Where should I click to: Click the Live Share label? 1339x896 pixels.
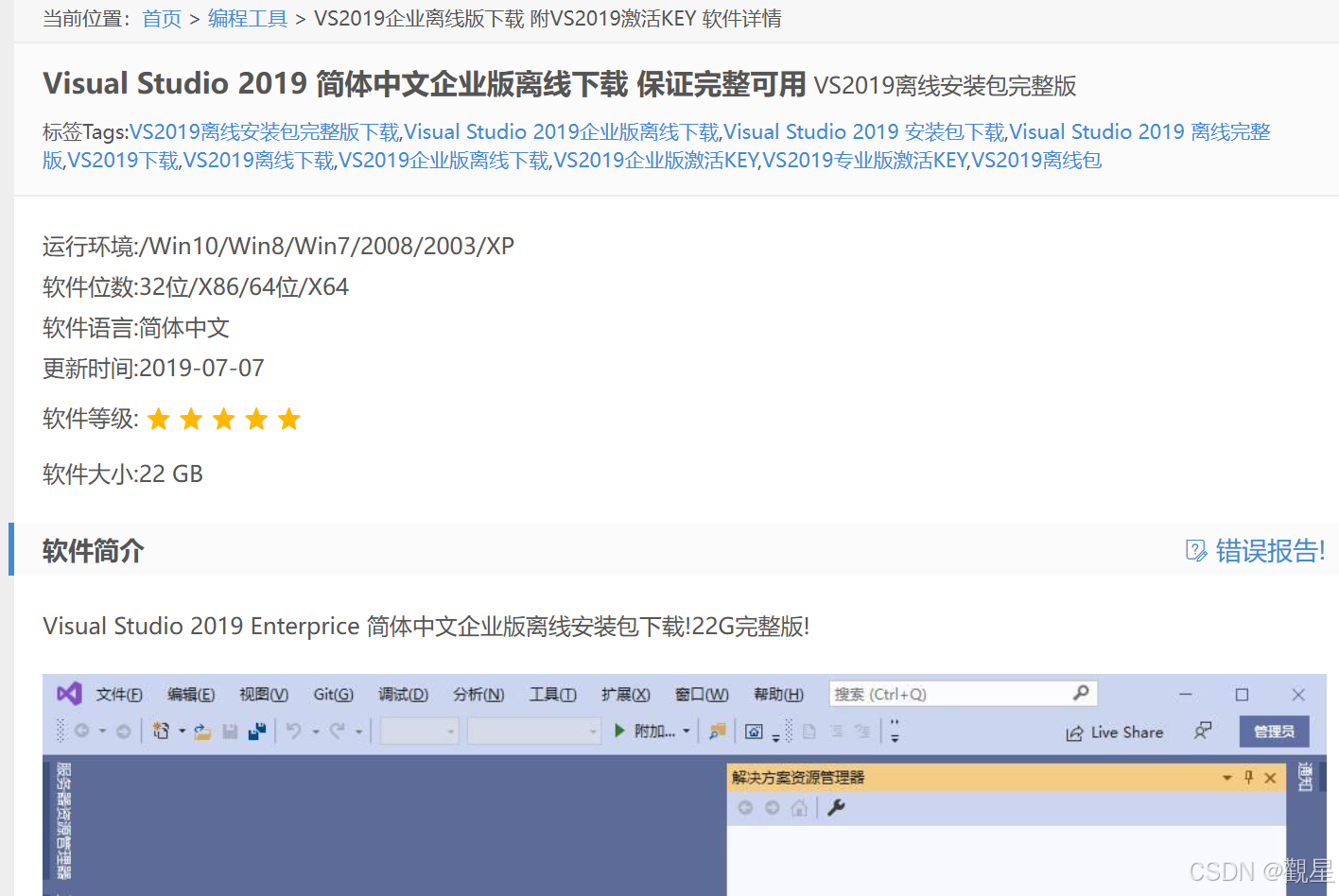click(1127, 732)
